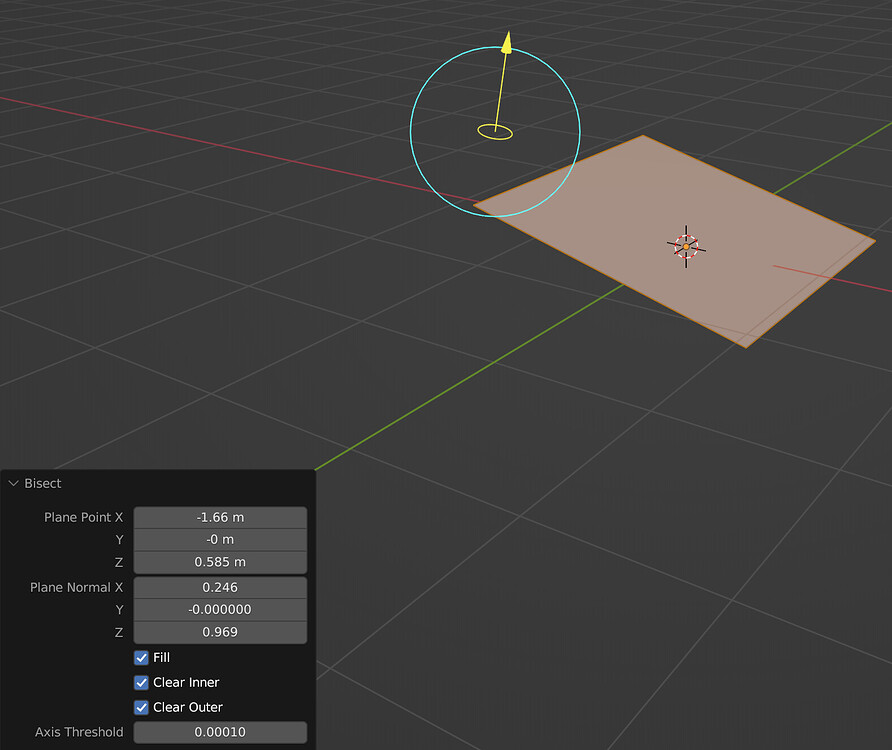Uncheck the Clear Inner option
The width and height of the screenshot is (892, 750).
click(141, 682)
